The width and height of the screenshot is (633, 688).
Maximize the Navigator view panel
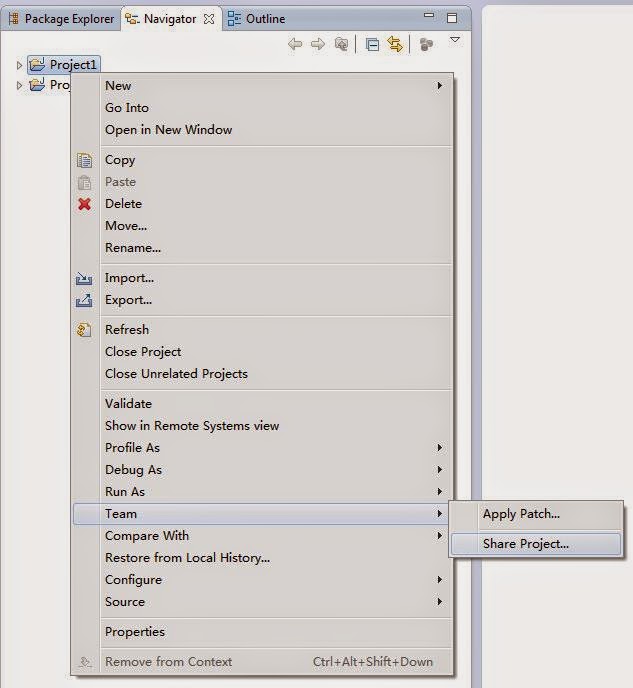452,18
